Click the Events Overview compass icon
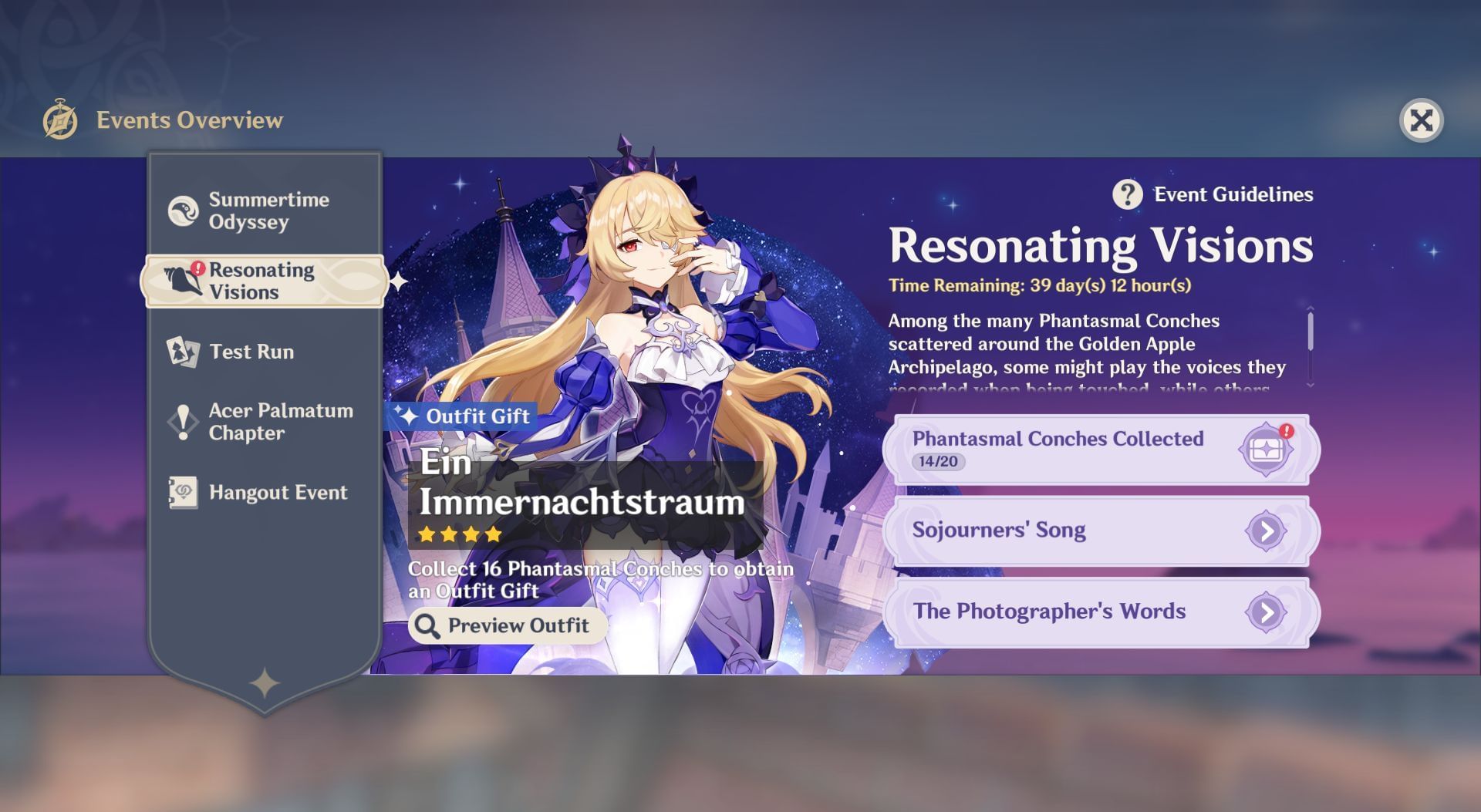 pos(60,120)
